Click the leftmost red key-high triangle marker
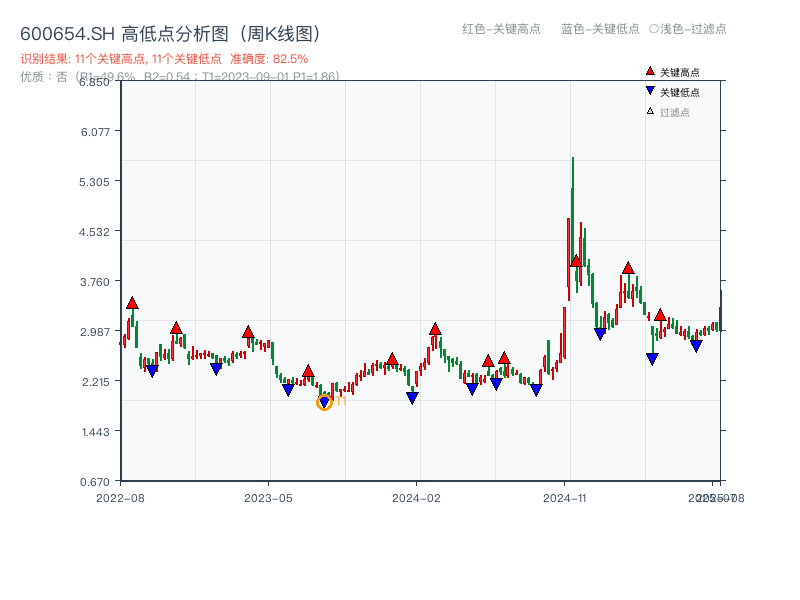The height and width of the screenshot is (600, 800). pos(132,303)
